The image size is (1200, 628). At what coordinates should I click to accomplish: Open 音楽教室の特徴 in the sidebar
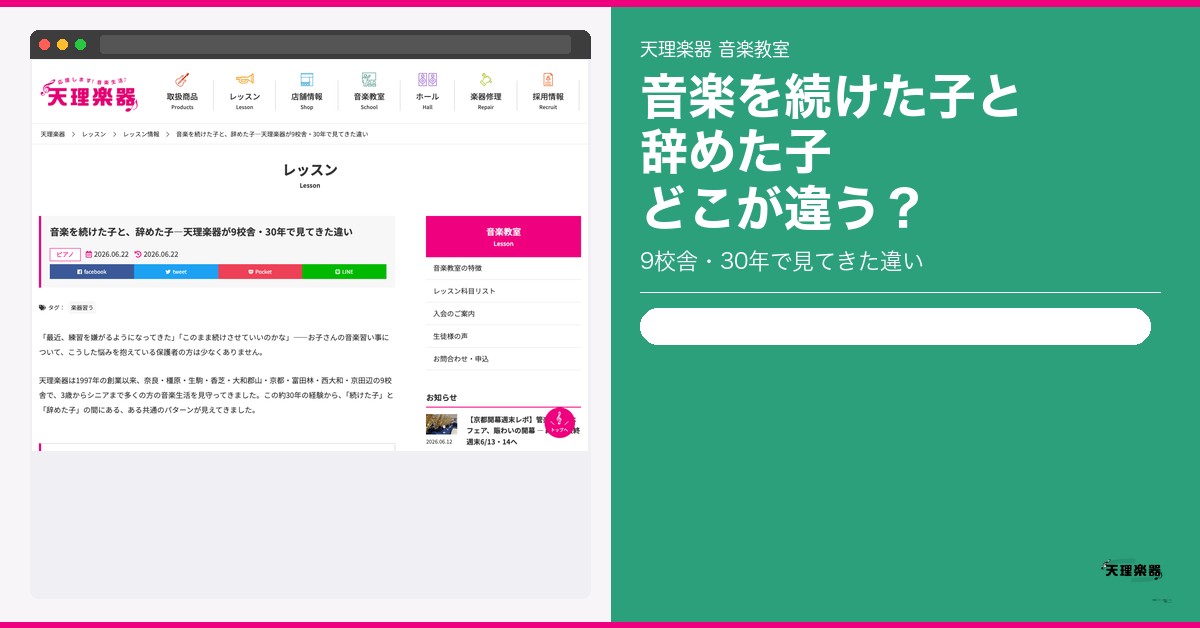pos(503,268)
